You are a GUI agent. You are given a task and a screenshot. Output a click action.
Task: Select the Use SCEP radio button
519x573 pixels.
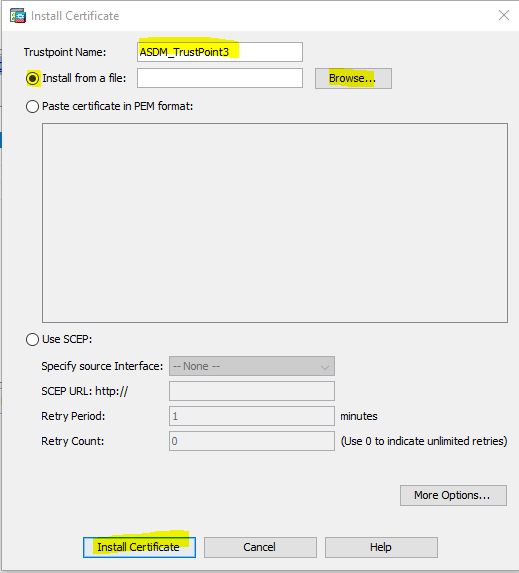(x=33, y=339)
